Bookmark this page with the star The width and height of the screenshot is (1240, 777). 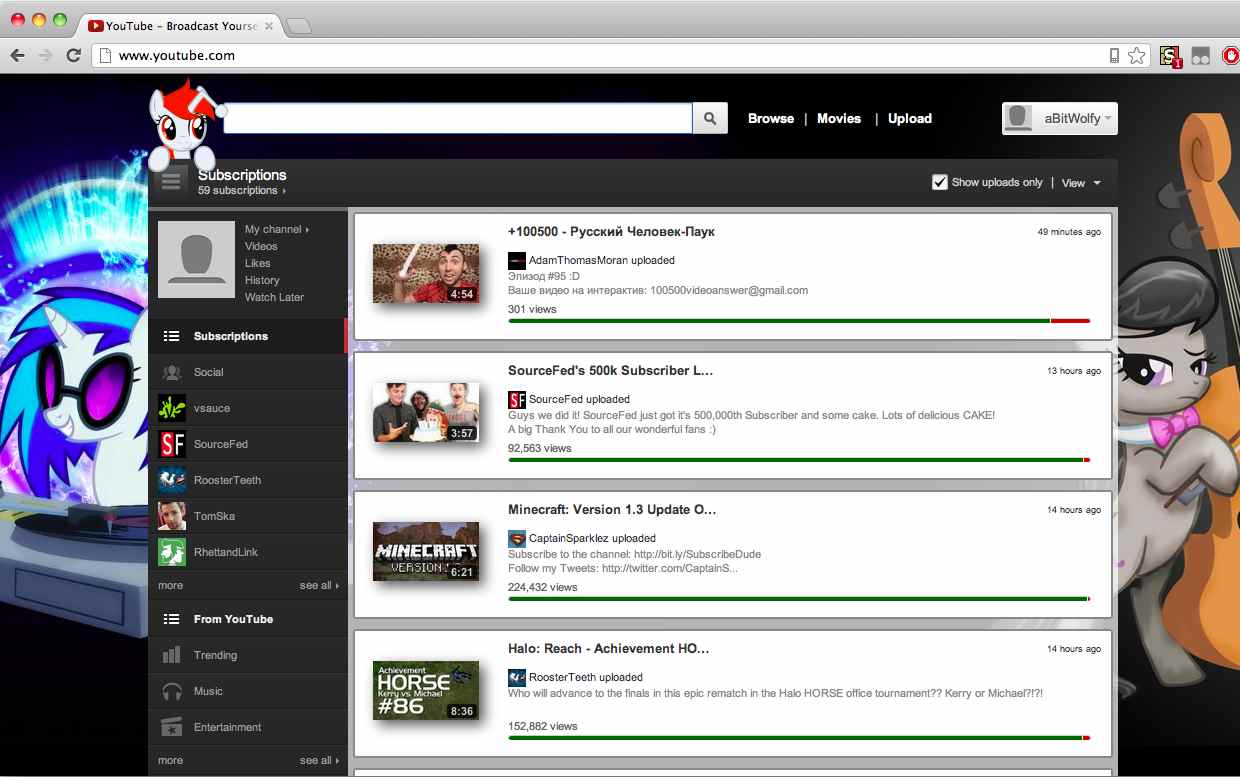point(1136,56)
